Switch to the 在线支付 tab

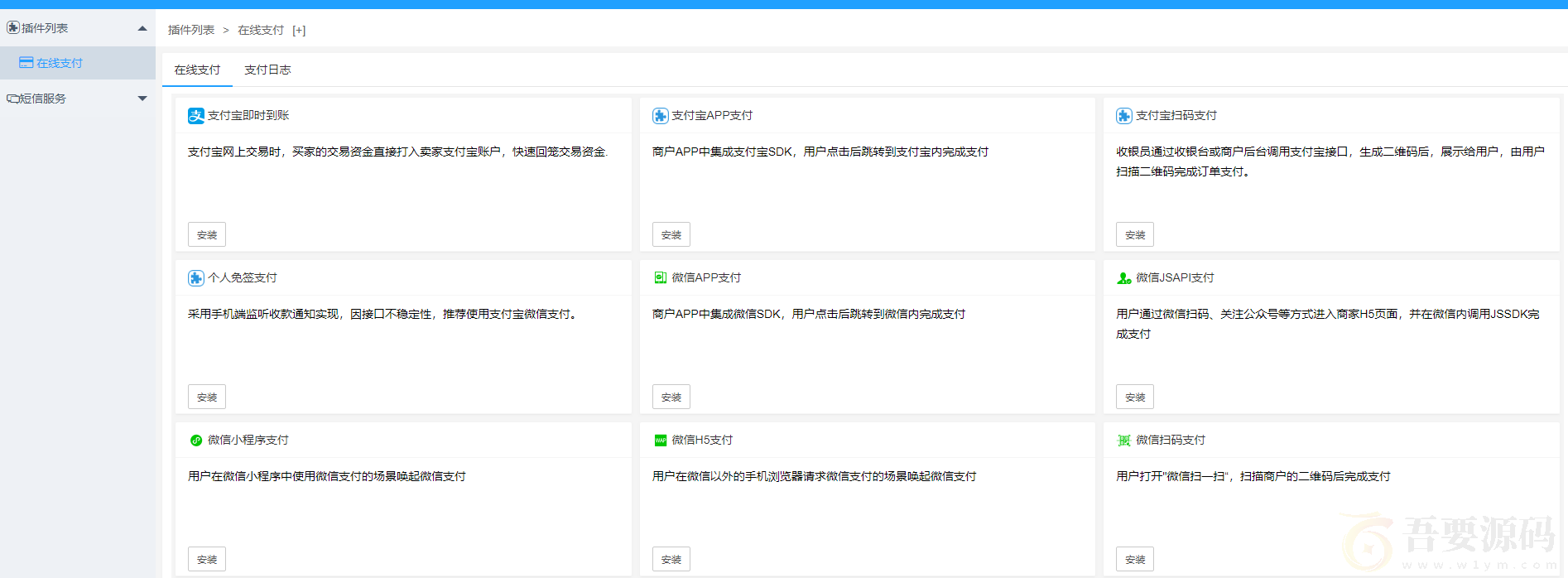coord(197,70)
